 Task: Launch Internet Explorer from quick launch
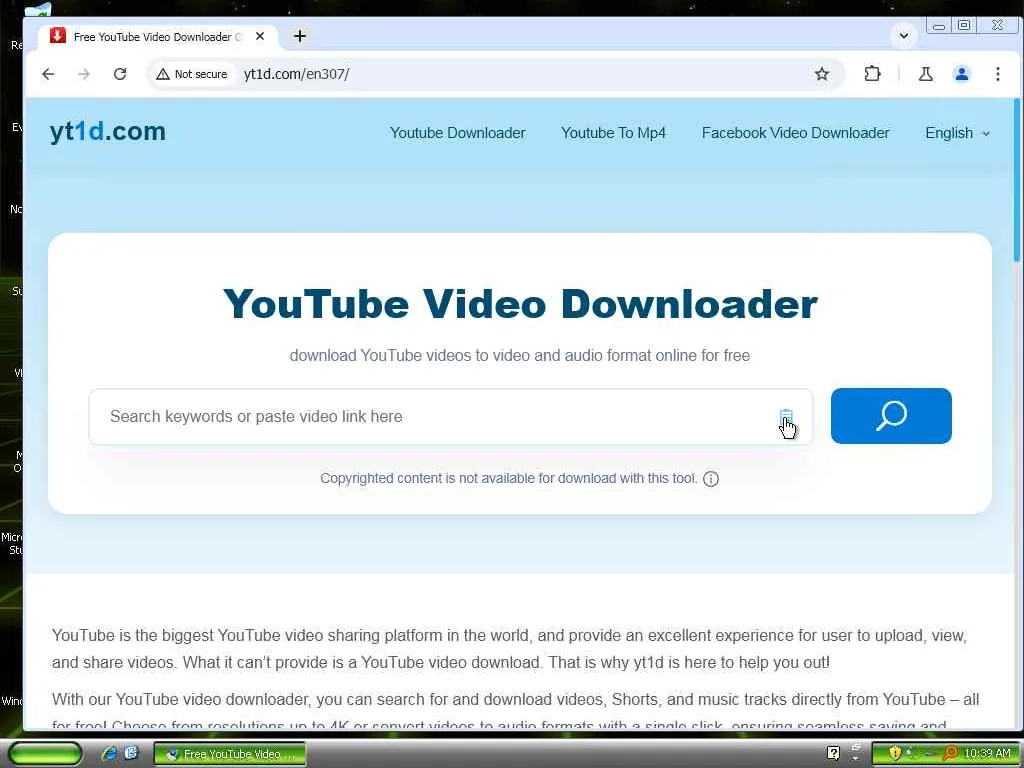[109, 753]
